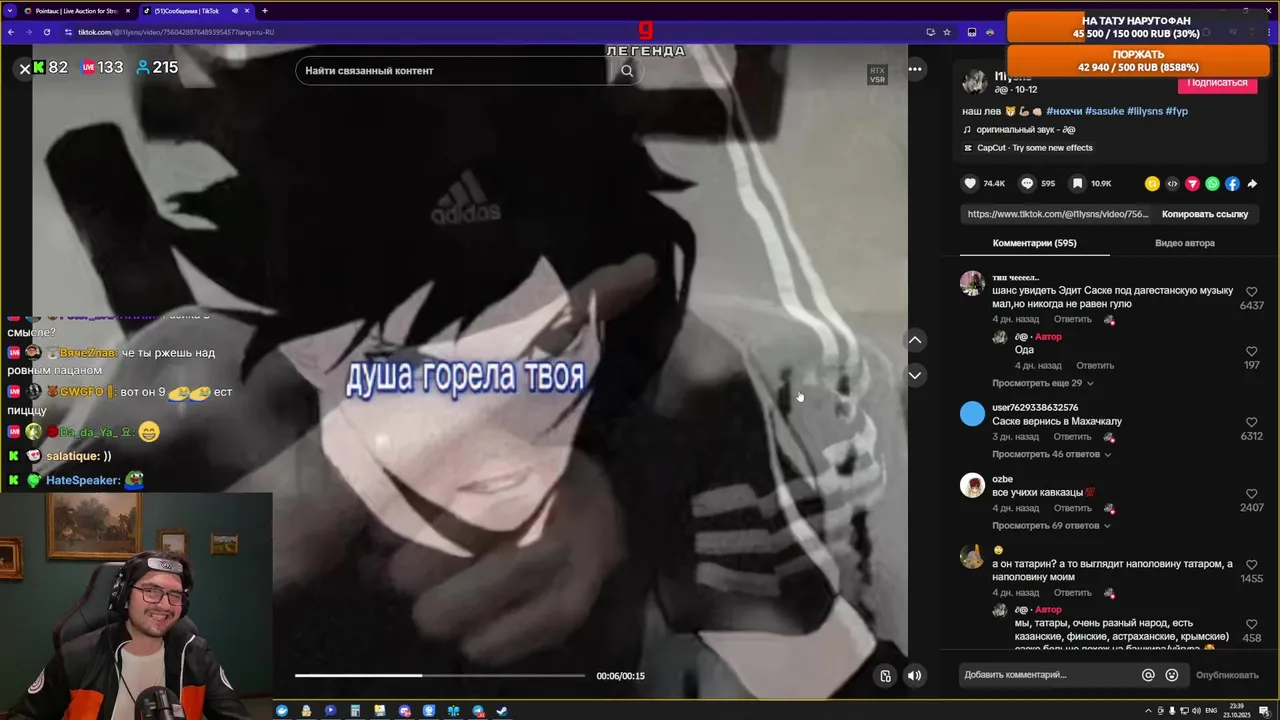Viewport: 1280px width, 720px height.
Task: Seek along the video progress bar
Action: tap(440, 676)
